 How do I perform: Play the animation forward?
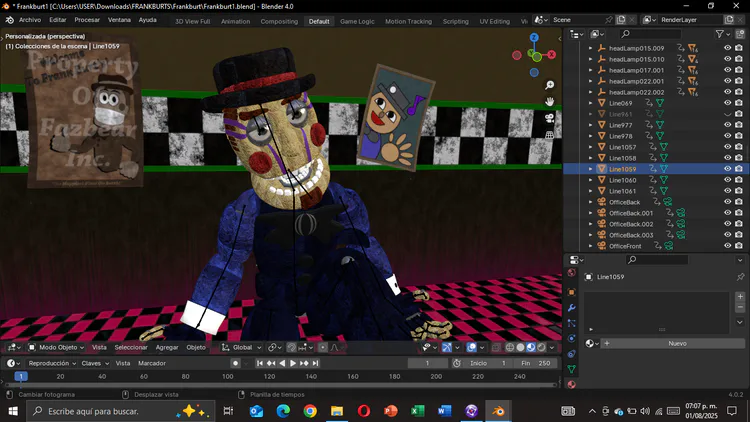(293, 363)
